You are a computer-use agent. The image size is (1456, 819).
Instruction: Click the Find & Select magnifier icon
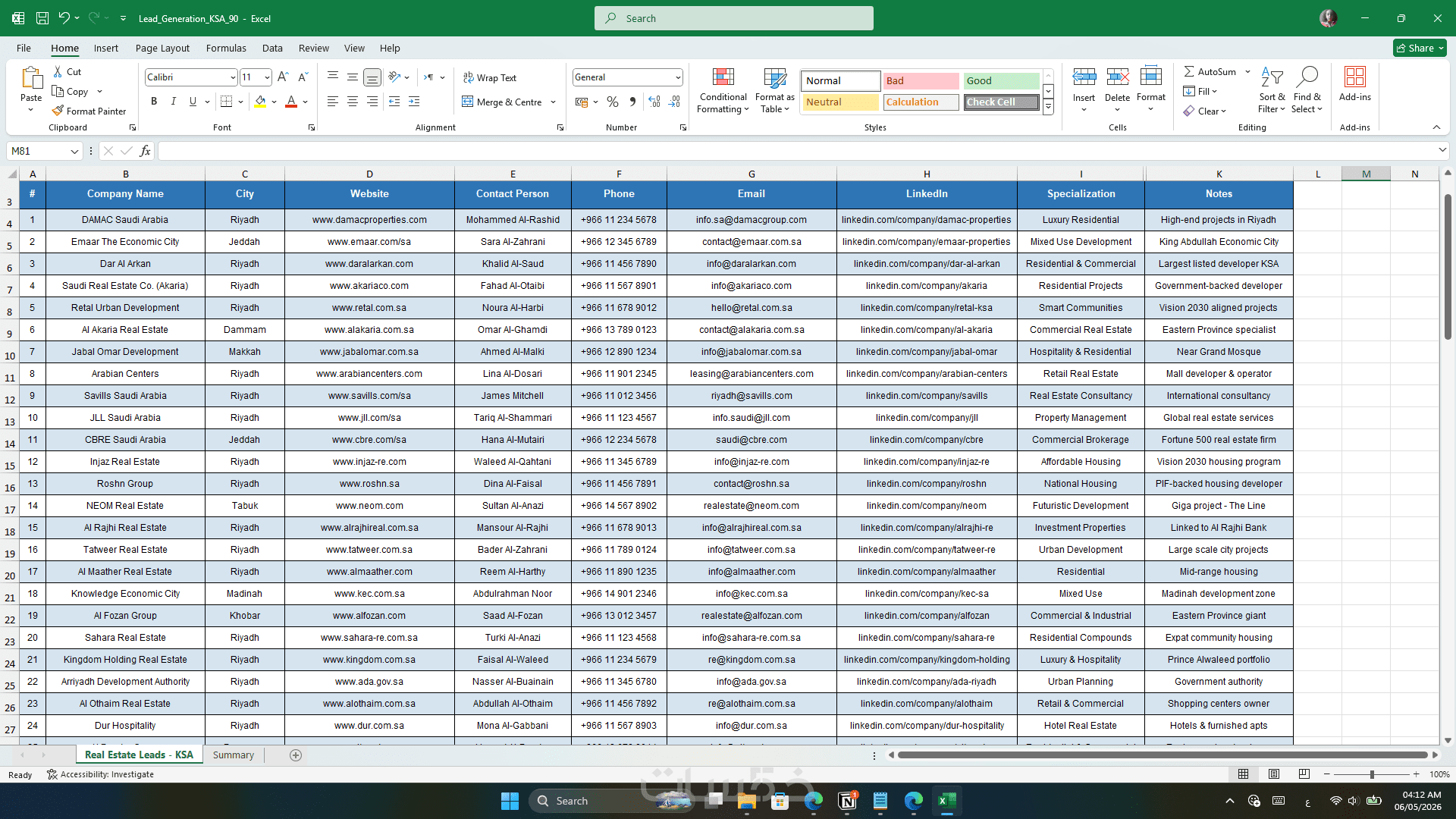pyautogui.click(x=1307, y=77)
